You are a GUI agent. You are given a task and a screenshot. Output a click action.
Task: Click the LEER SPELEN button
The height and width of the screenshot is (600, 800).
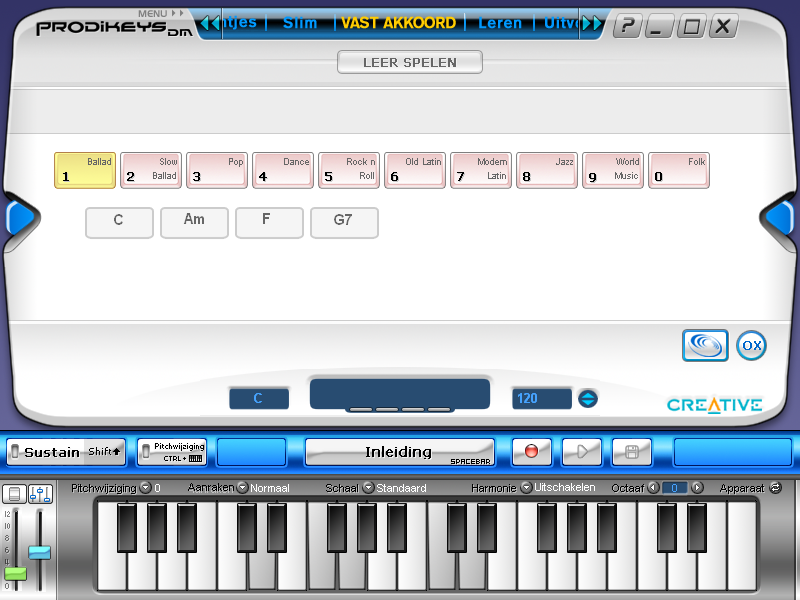(x=410, y=62)
